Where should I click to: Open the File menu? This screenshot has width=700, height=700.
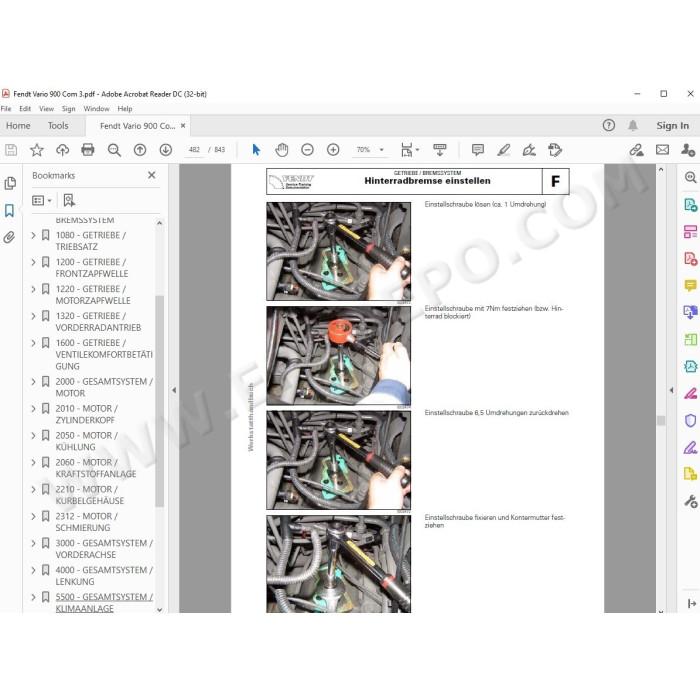pos(6,108)
